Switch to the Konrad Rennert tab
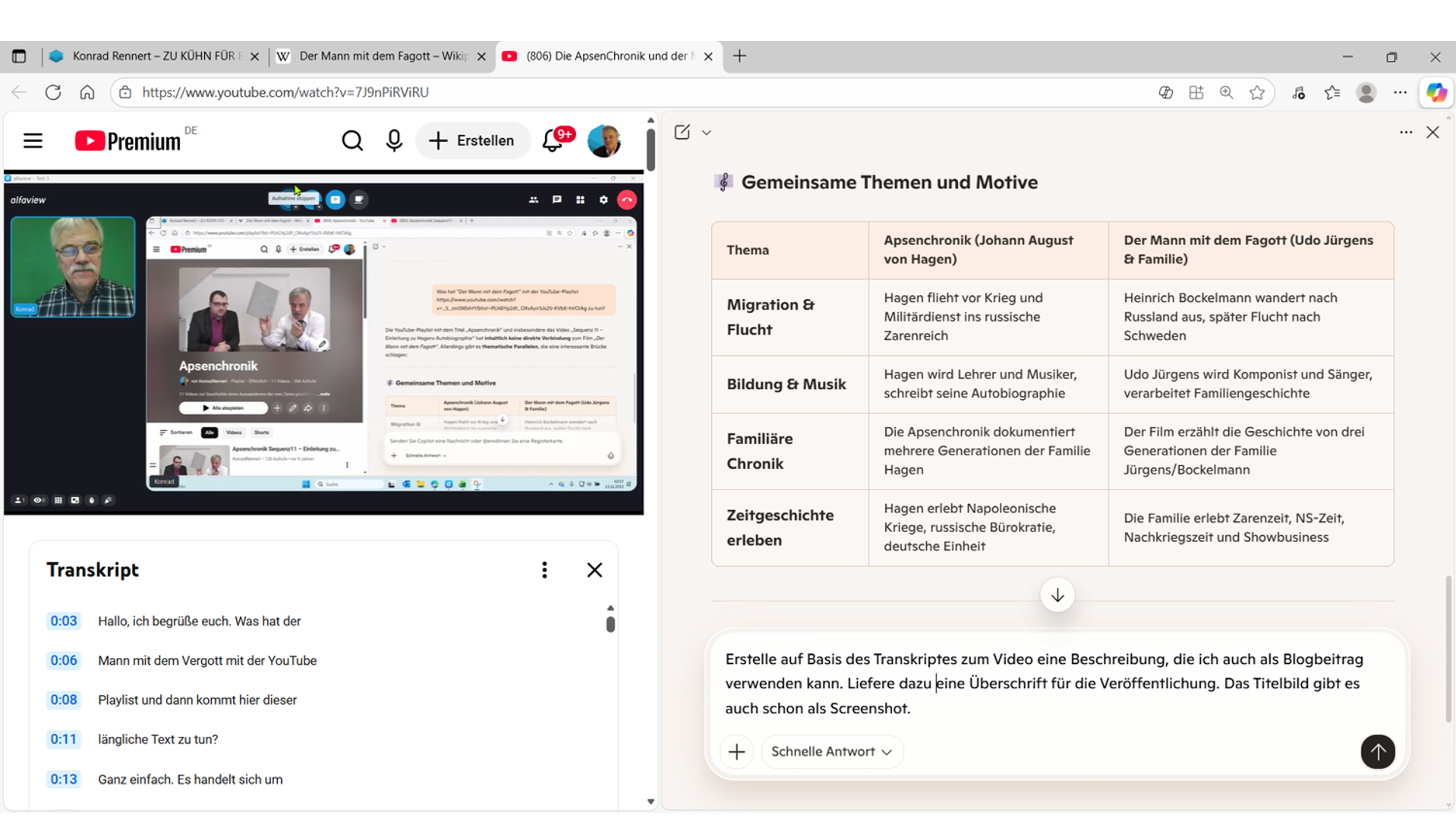1456x818 pixels. tap(152, 56)
